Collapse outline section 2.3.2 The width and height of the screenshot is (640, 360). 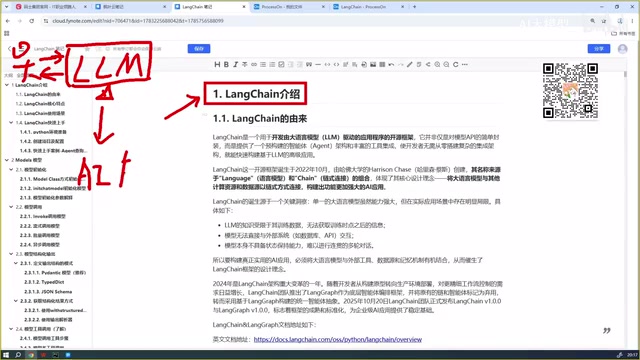16,301
